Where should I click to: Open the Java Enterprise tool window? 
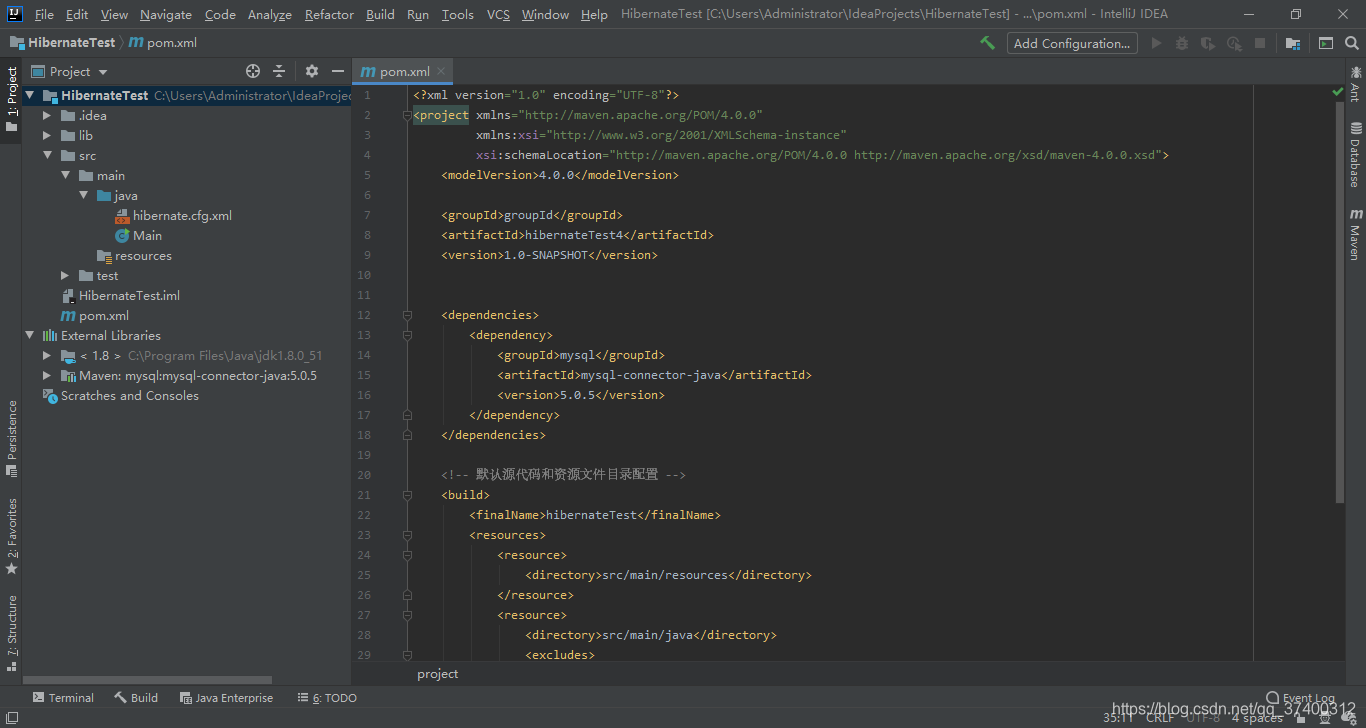click(x=226, y=698)
